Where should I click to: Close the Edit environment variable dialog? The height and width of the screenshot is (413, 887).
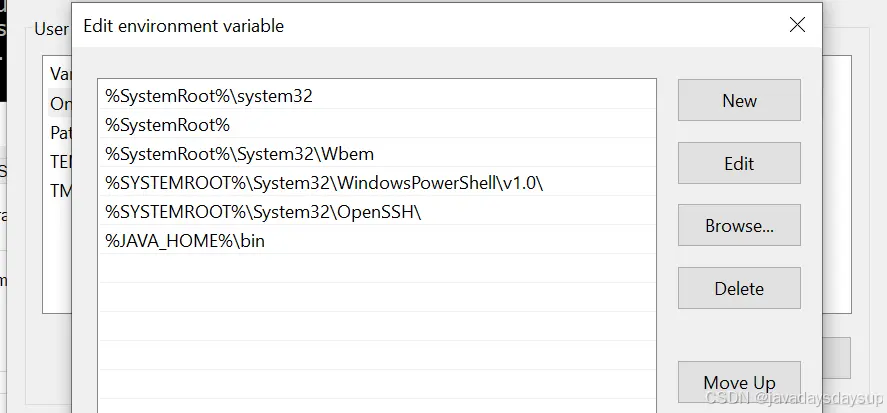(797, 25)
